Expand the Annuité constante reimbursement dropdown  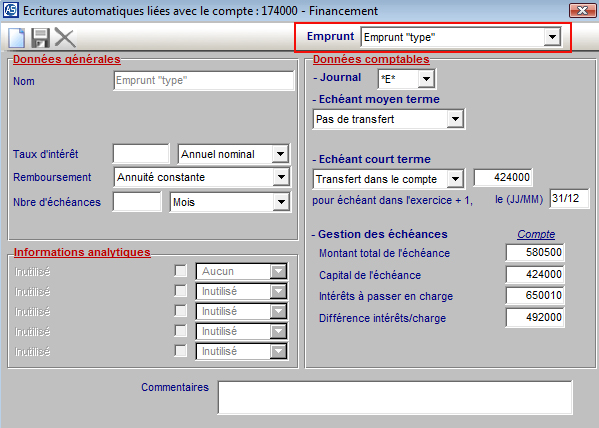[281, 177]
